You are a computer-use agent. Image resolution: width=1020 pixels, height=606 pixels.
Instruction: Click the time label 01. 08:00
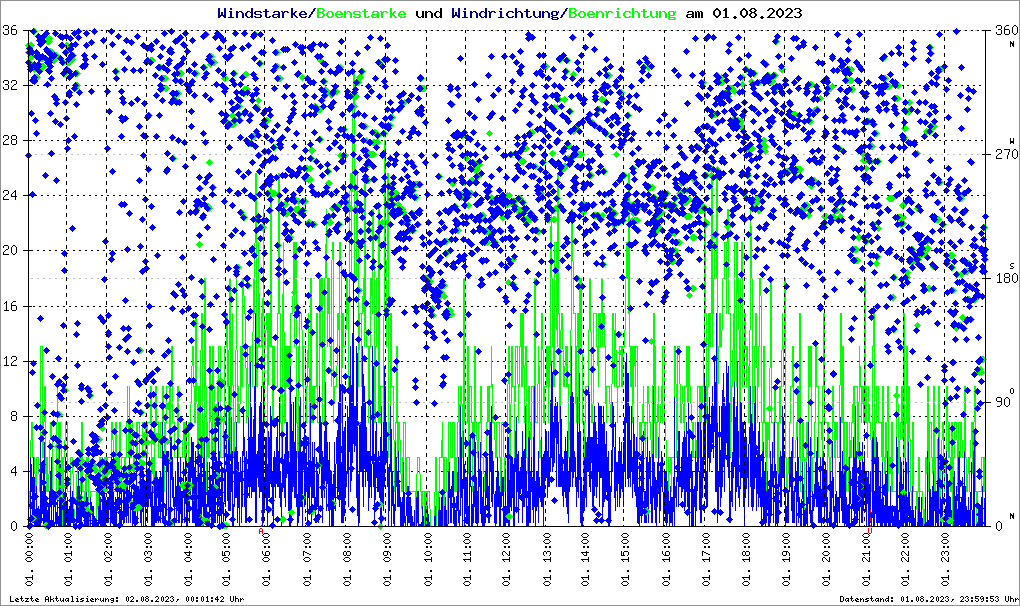pos(347,559)
